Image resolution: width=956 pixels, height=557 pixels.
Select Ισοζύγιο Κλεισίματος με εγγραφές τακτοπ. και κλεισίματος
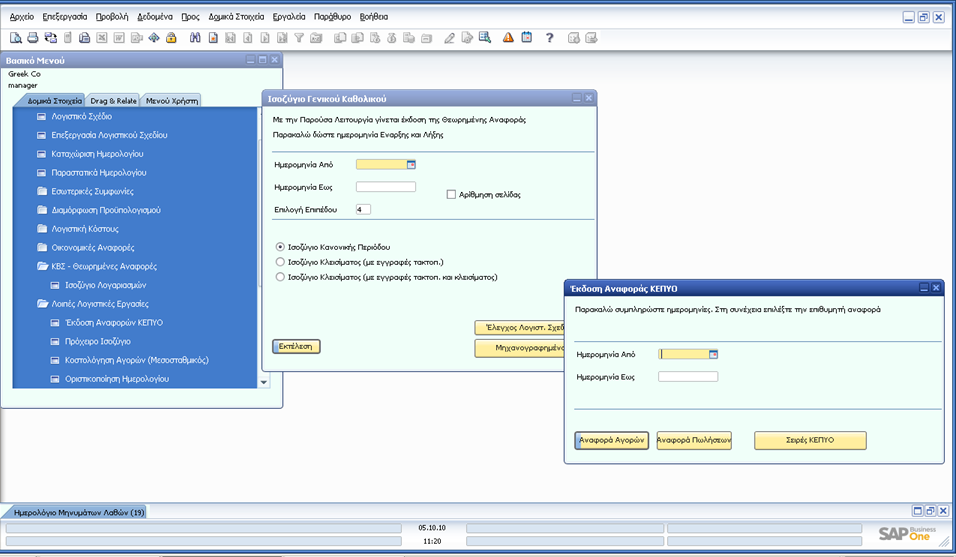pyautogui.click(x=280, y=277)
